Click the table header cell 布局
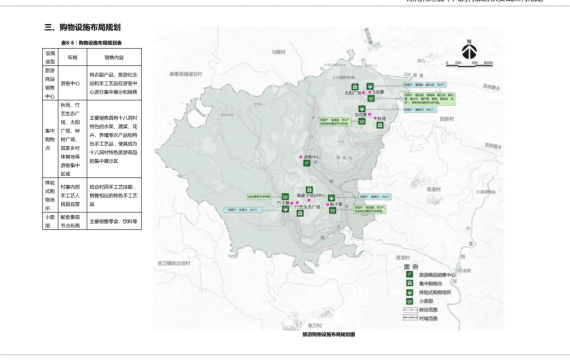Viewport: 570px width, 360px height. (x=72, y=57)
